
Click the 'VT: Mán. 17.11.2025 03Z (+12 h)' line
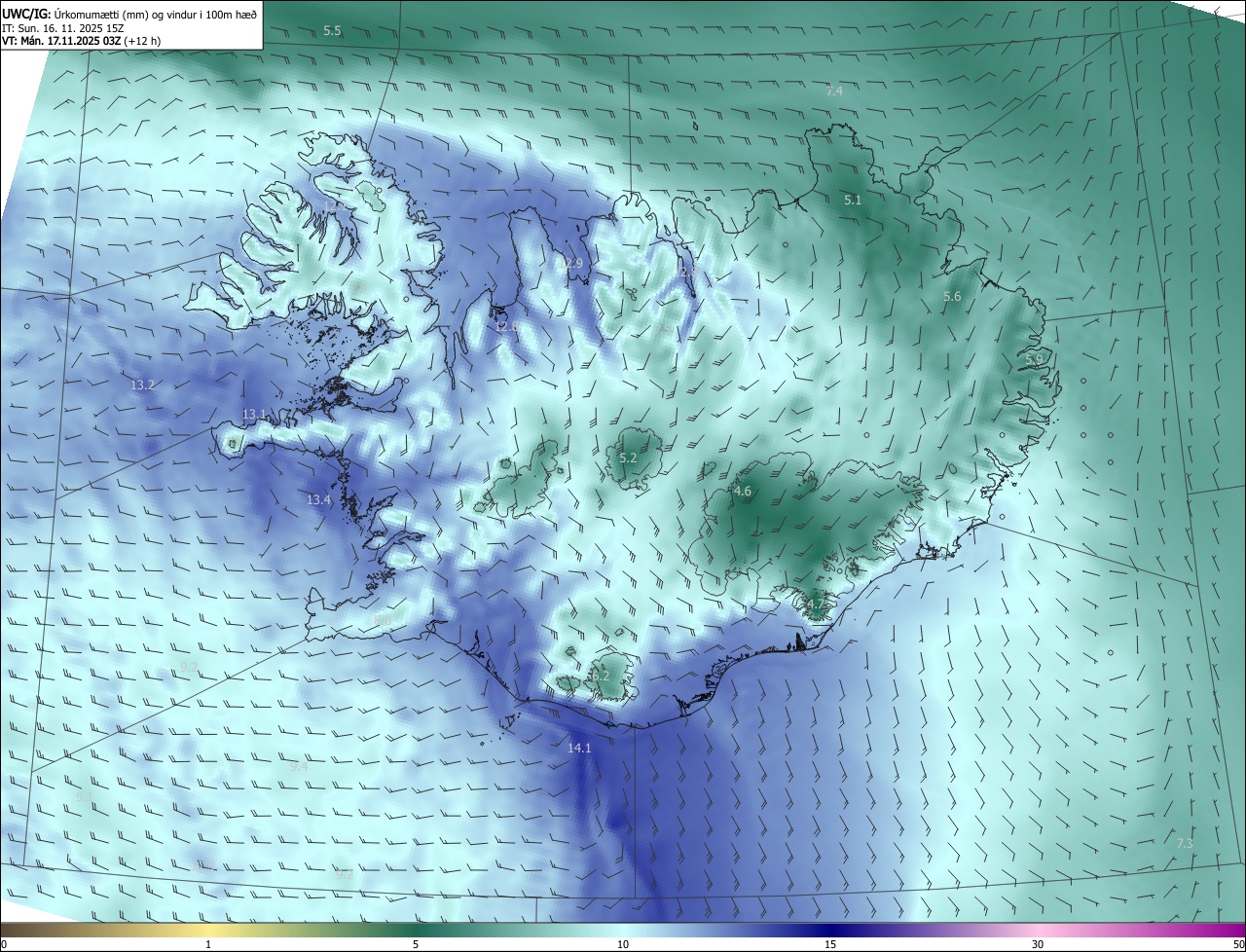84,42
